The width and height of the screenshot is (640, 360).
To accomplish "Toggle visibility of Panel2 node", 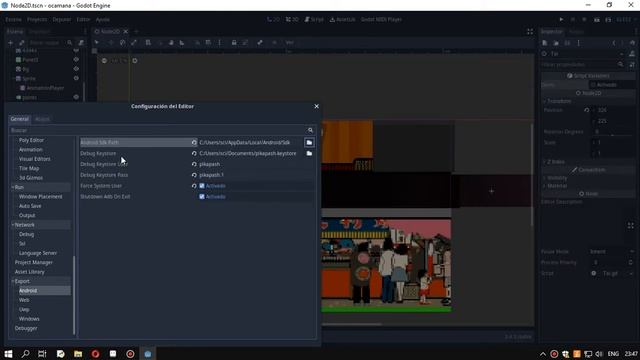I will click(76, 60).
